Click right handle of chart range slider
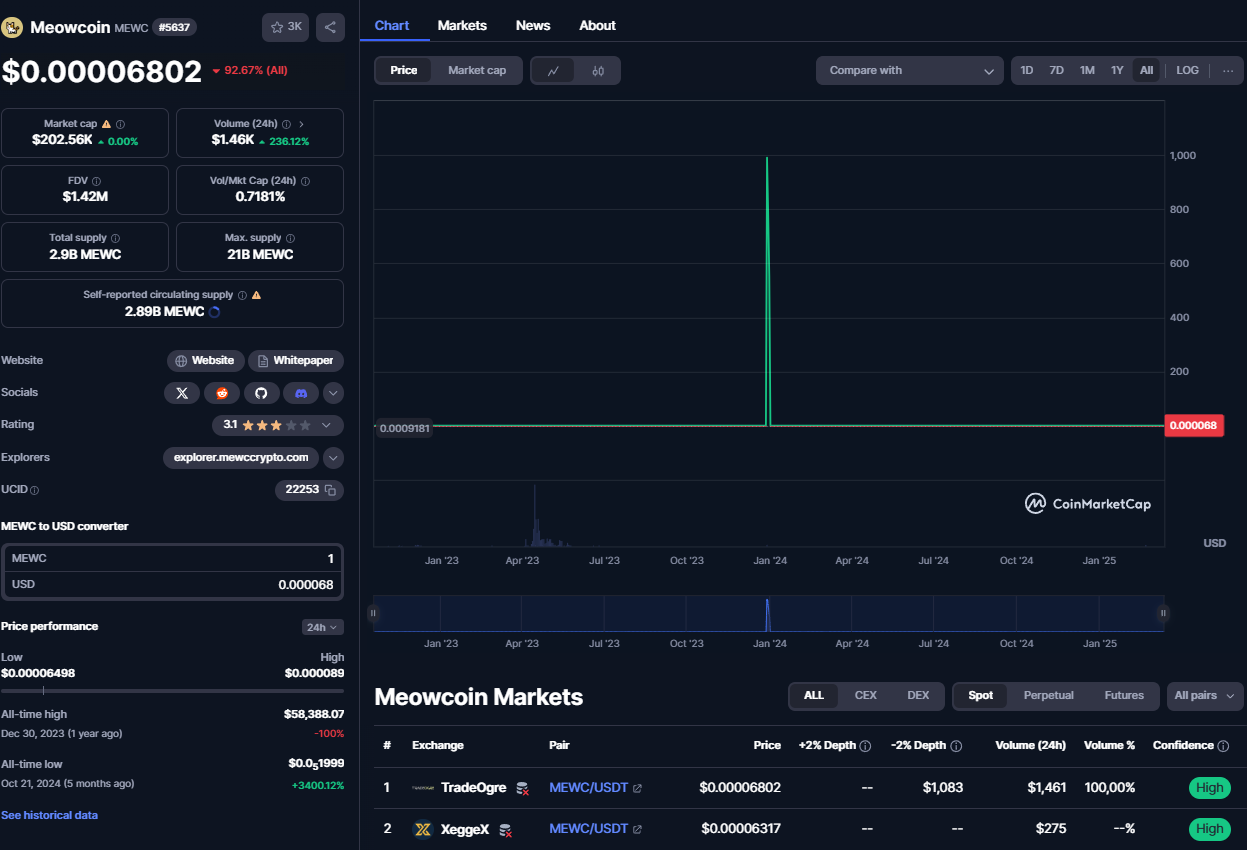Image resolution: width=1247 pixels, height=850 pixels. (1163, 613)
